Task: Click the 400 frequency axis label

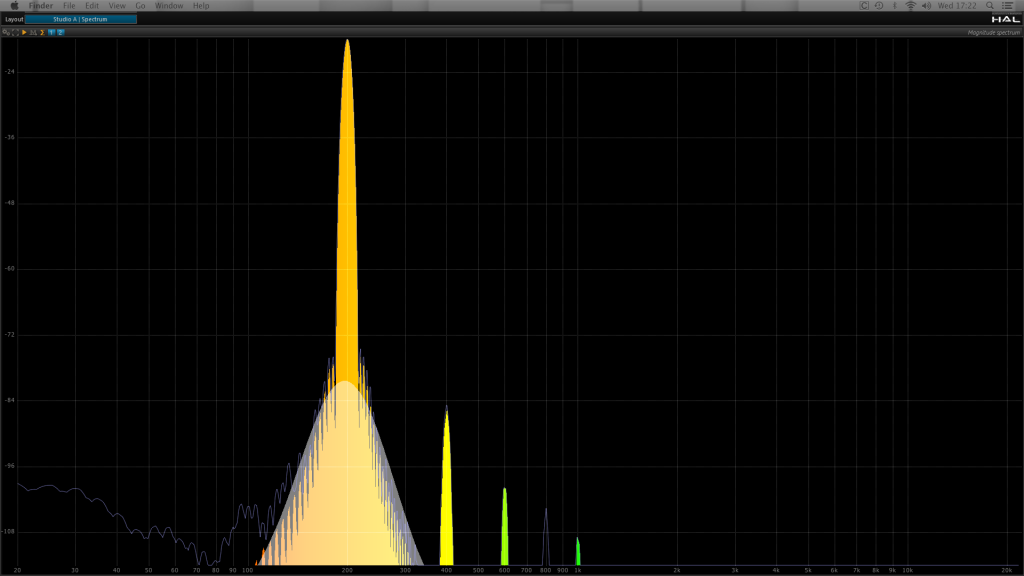Action: point(447,570)
